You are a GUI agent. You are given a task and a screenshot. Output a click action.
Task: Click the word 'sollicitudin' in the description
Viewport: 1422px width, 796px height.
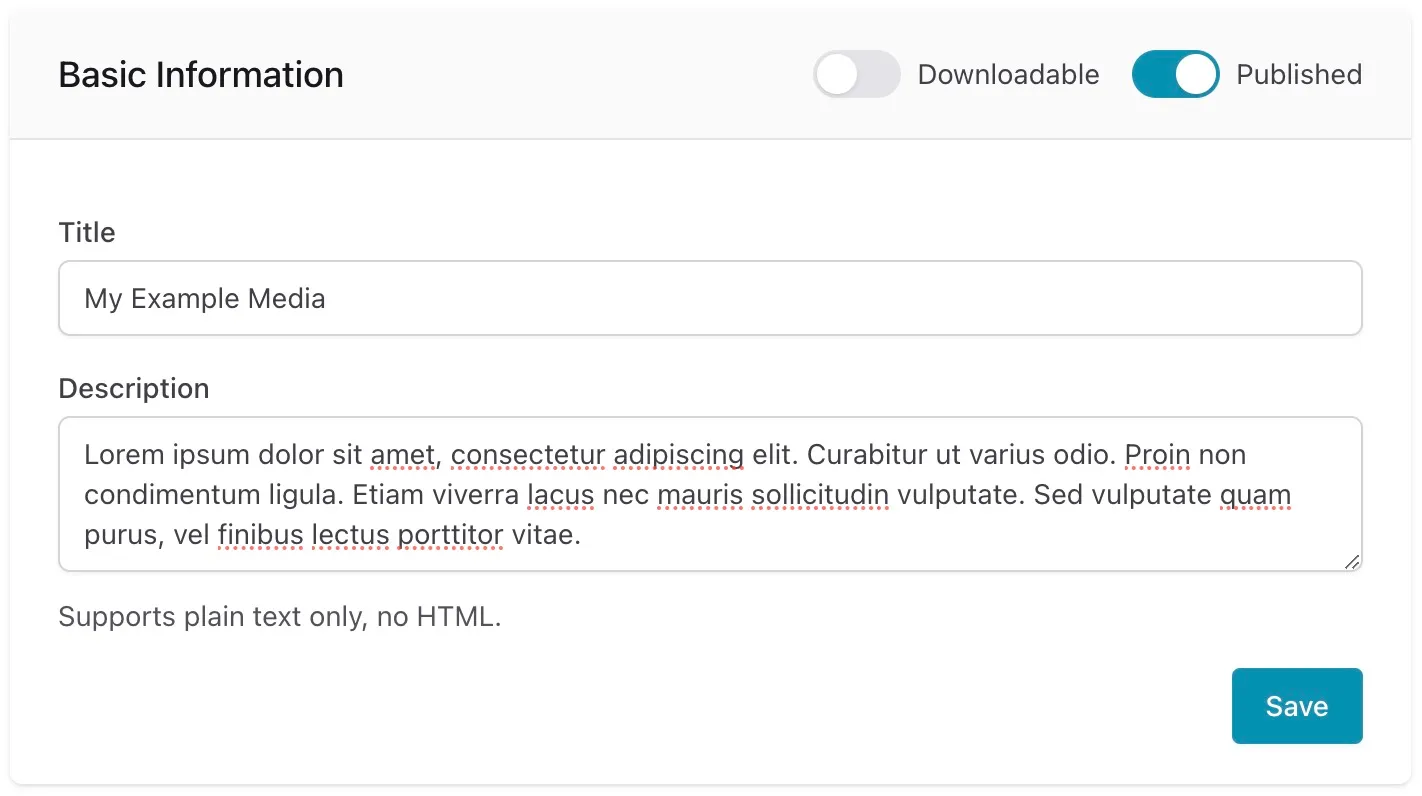[822, 495]
